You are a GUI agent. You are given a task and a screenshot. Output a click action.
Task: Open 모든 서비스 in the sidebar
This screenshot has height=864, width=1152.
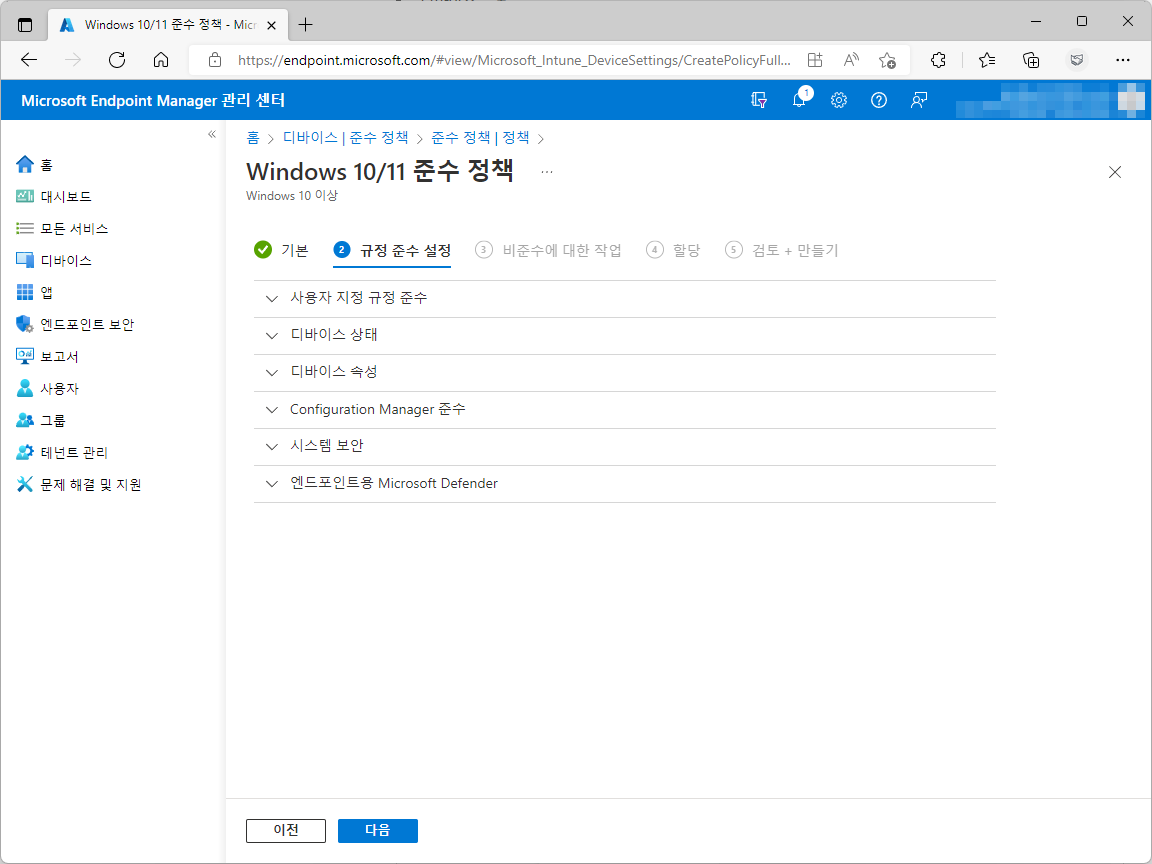(62, 228)
